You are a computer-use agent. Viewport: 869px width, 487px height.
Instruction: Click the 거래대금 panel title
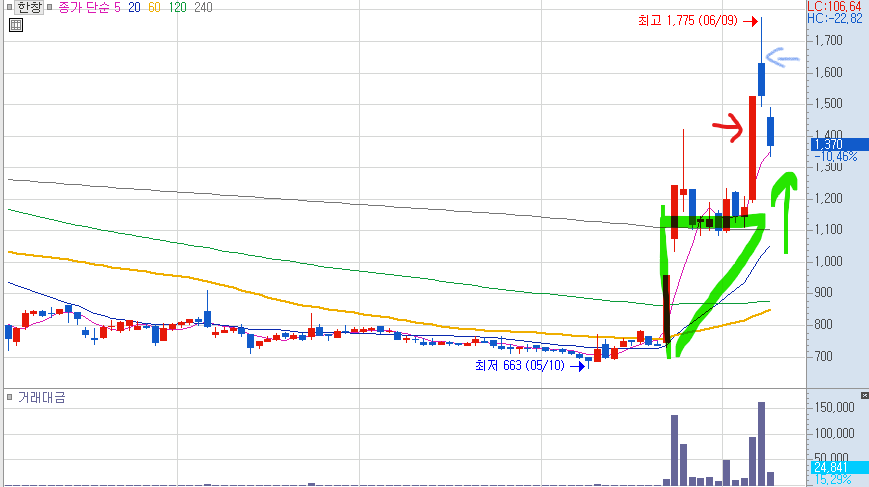coord(42,397)
